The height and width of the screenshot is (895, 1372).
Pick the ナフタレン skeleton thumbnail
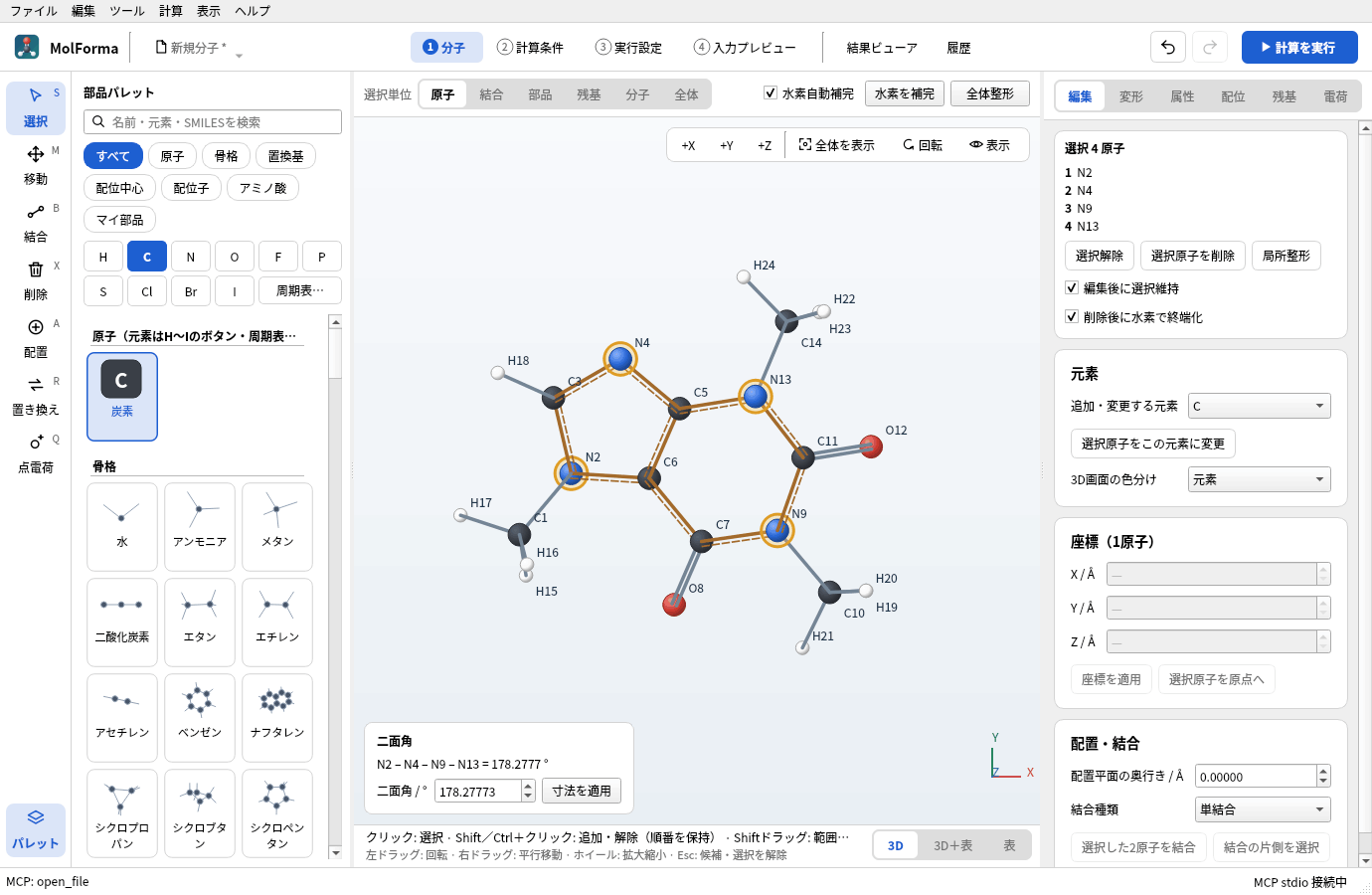277,718
